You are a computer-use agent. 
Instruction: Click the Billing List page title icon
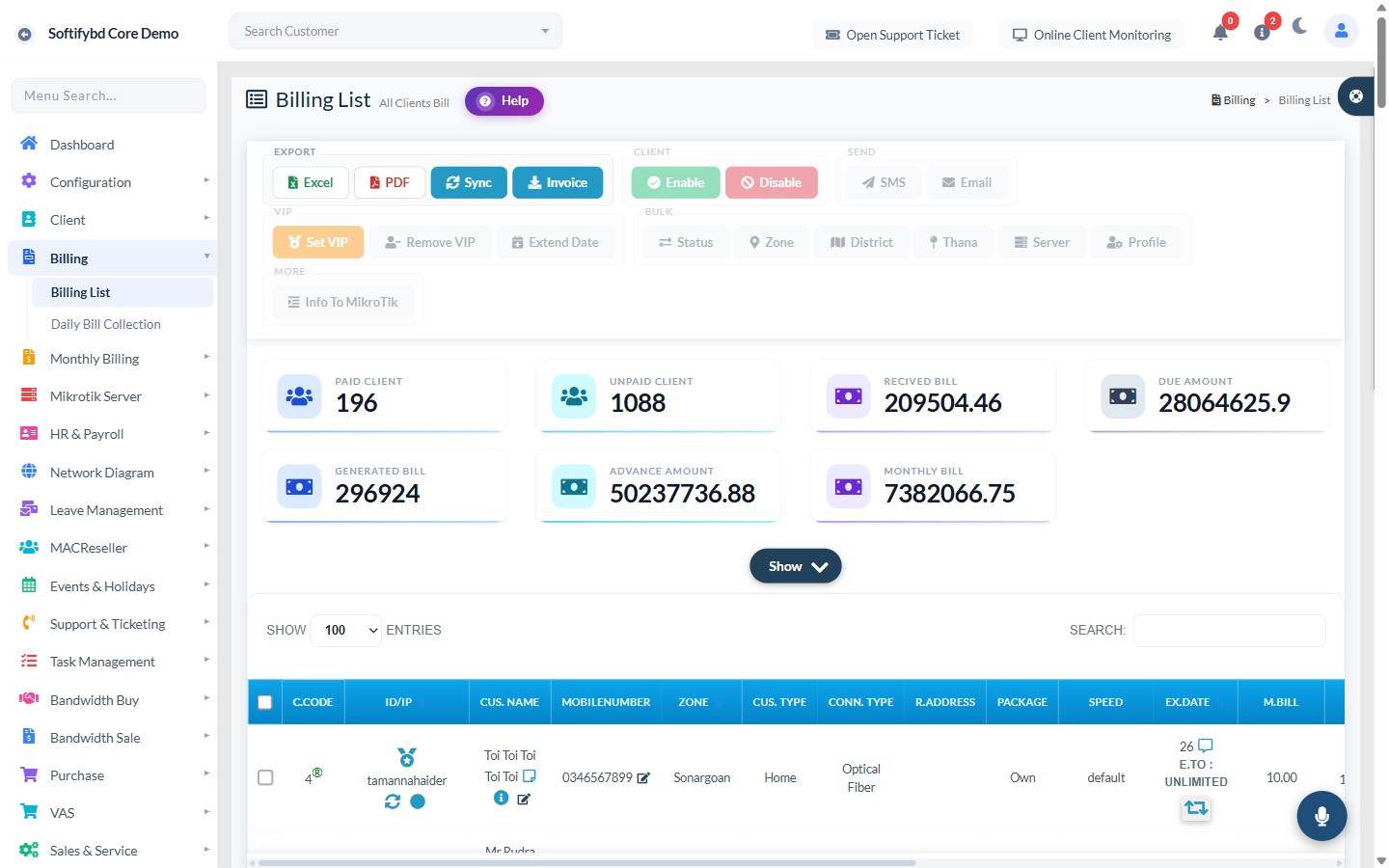coord(257,99)
